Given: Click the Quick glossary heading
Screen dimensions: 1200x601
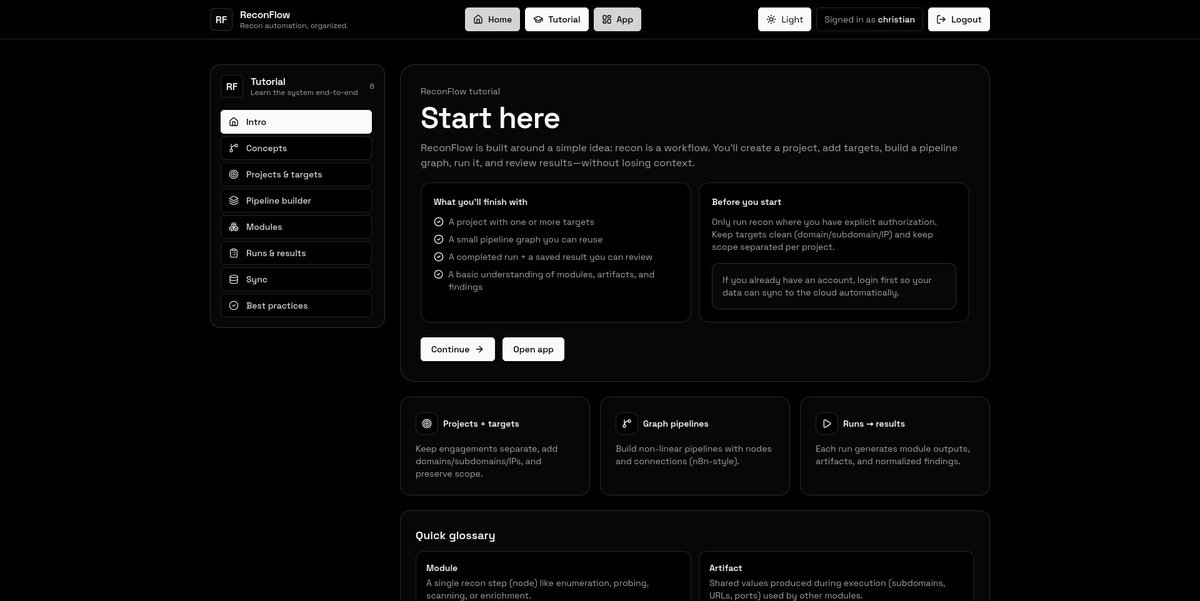Looking at the screenshot, I should pyautogui.click(x=455, y=535).
